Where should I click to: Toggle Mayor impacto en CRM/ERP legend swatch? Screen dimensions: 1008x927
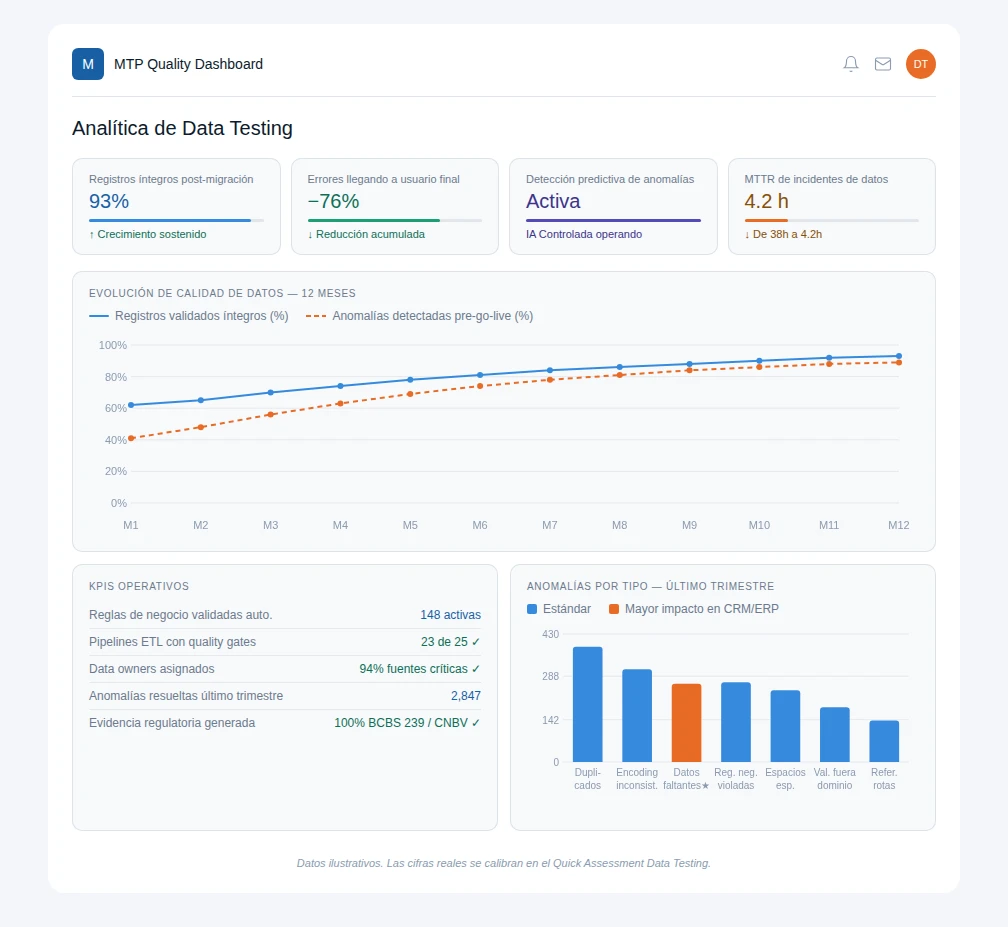[614, 609]
